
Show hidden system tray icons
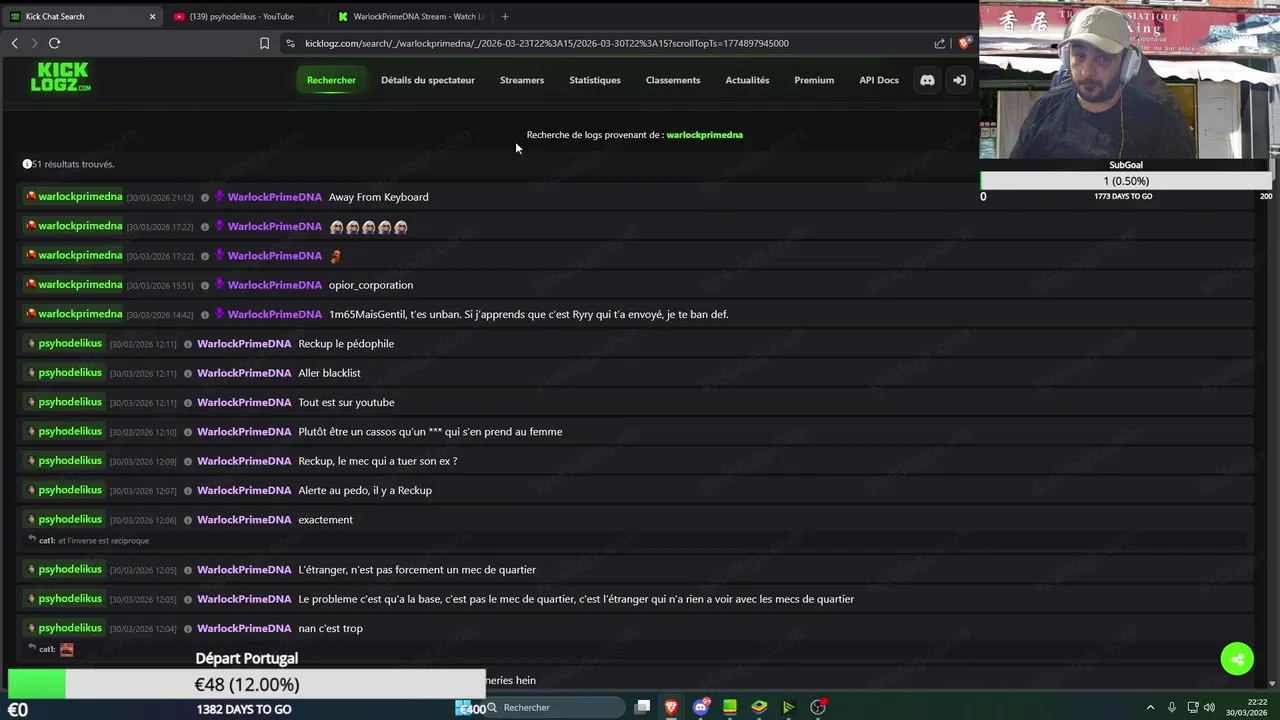pos(1150,708)
